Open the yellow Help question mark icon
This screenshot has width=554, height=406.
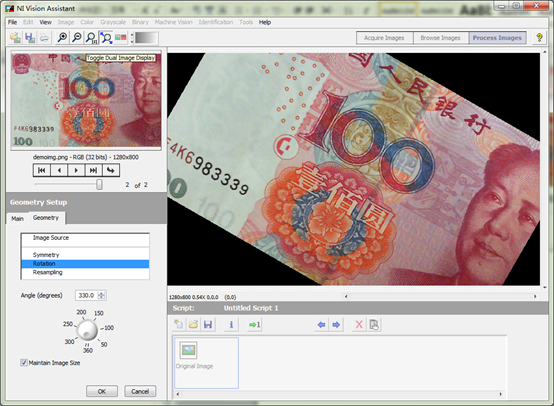pyautogui.click(x=539, y=37)
